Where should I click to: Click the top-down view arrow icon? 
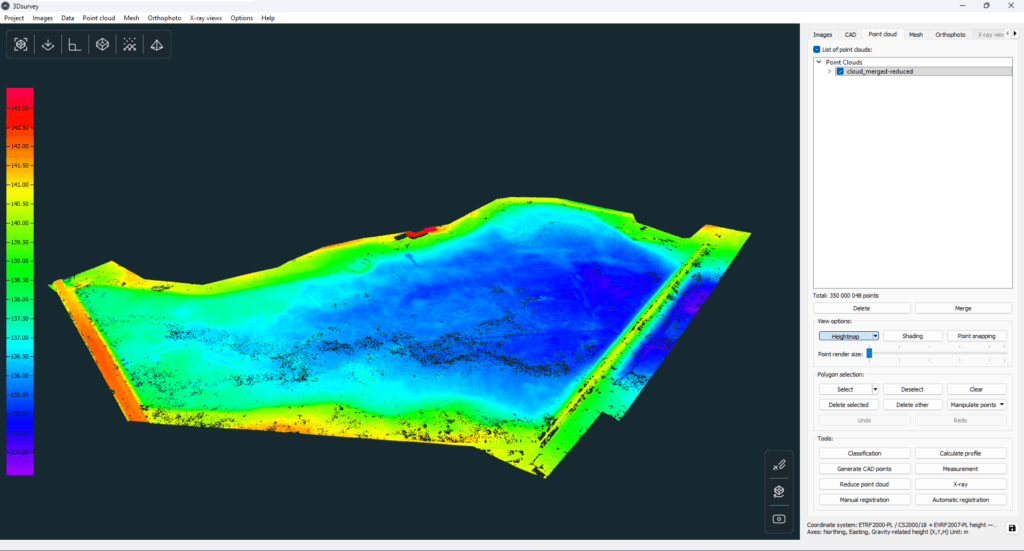[x=48, y=44]
